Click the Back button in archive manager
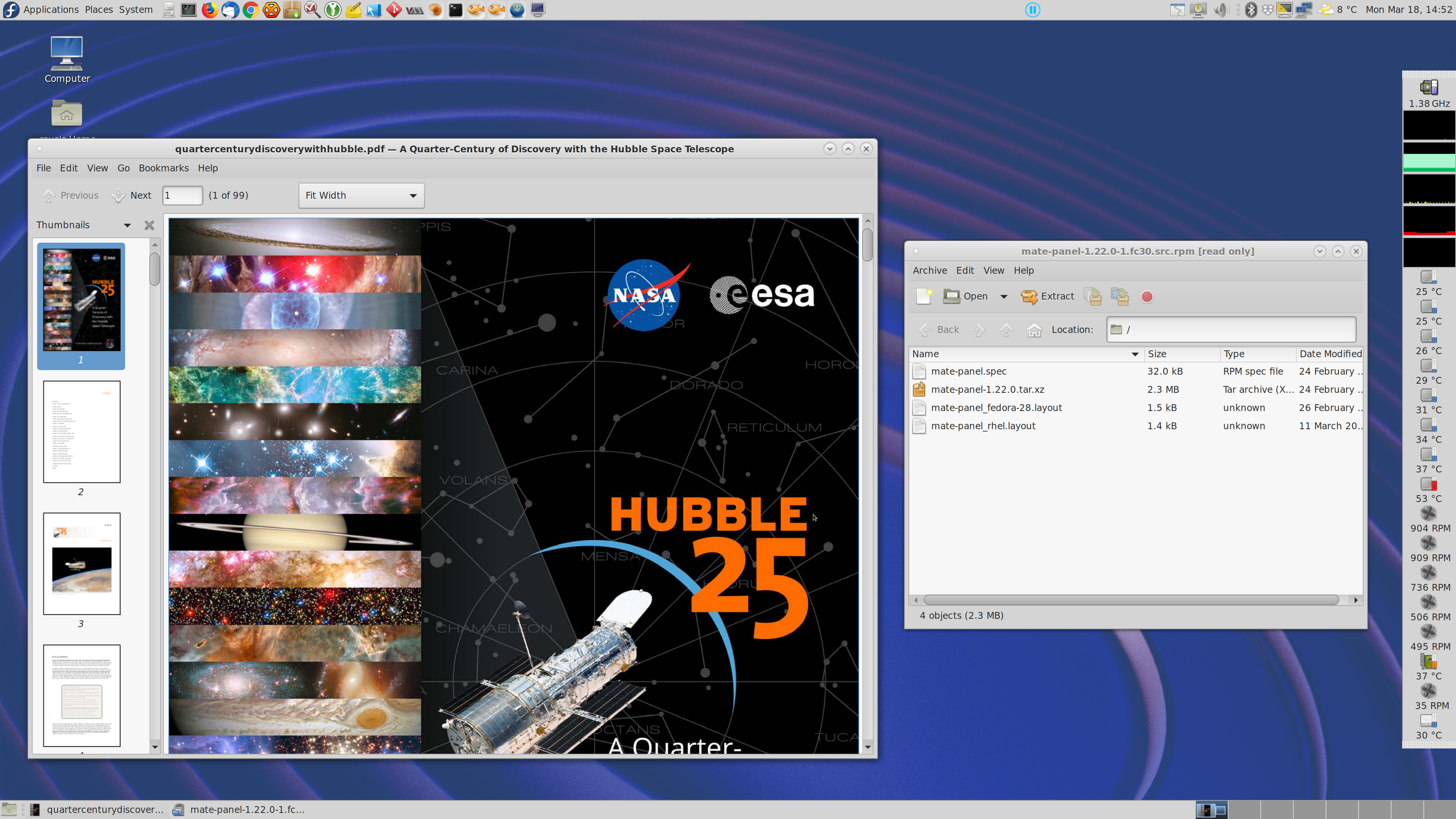Screen dimensions: 1456x819 pos(939,329)
